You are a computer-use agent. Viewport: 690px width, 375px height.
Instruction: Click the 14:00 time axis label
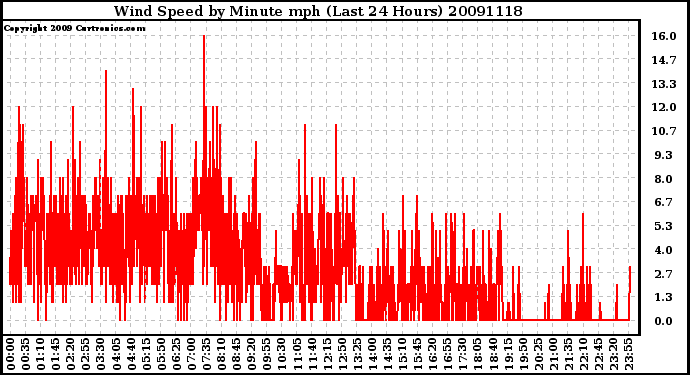click(x=372, y=354)
